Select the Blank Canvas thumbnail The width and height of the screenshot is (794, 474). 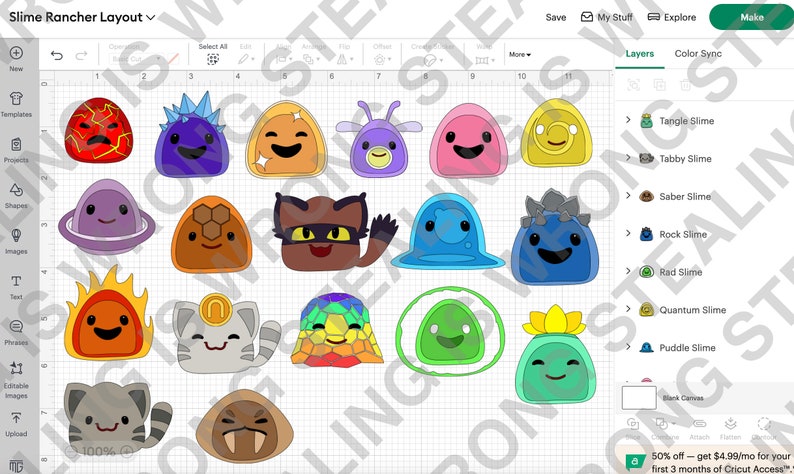tap(639, 398)
